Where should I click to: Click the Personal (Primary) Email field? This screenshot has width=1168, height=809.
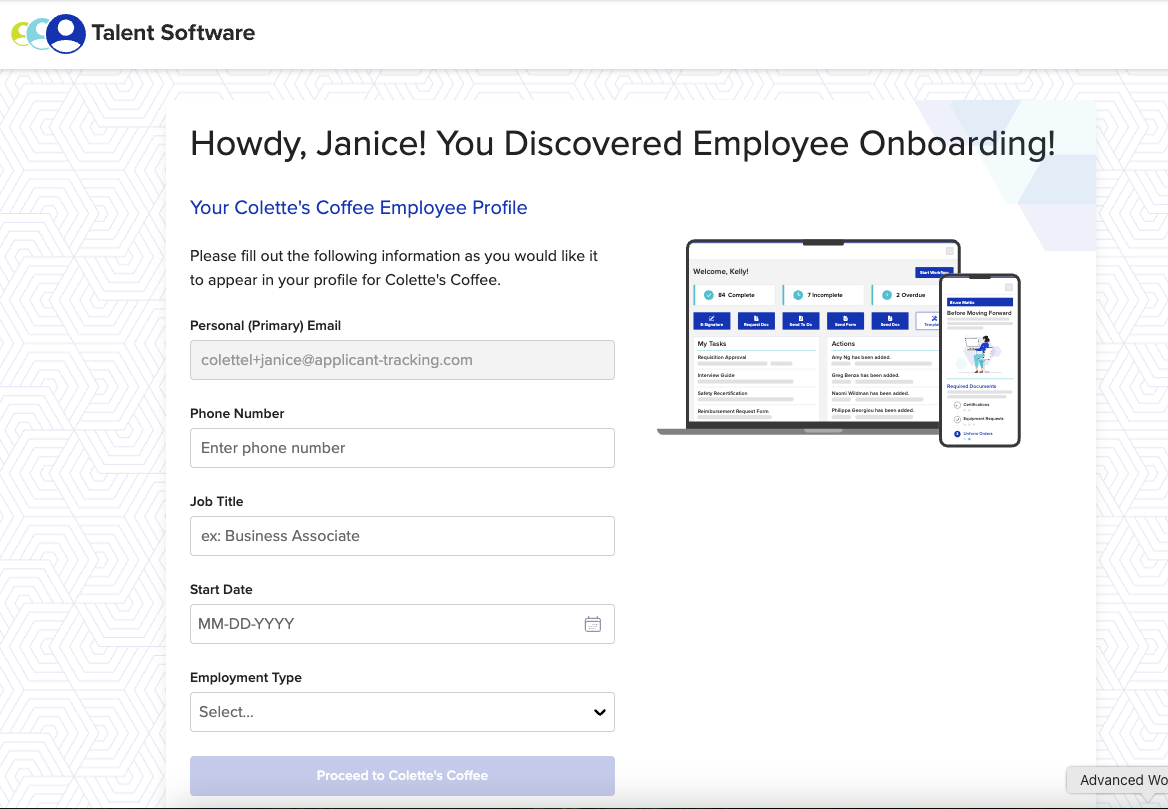(x=402, y=360)
